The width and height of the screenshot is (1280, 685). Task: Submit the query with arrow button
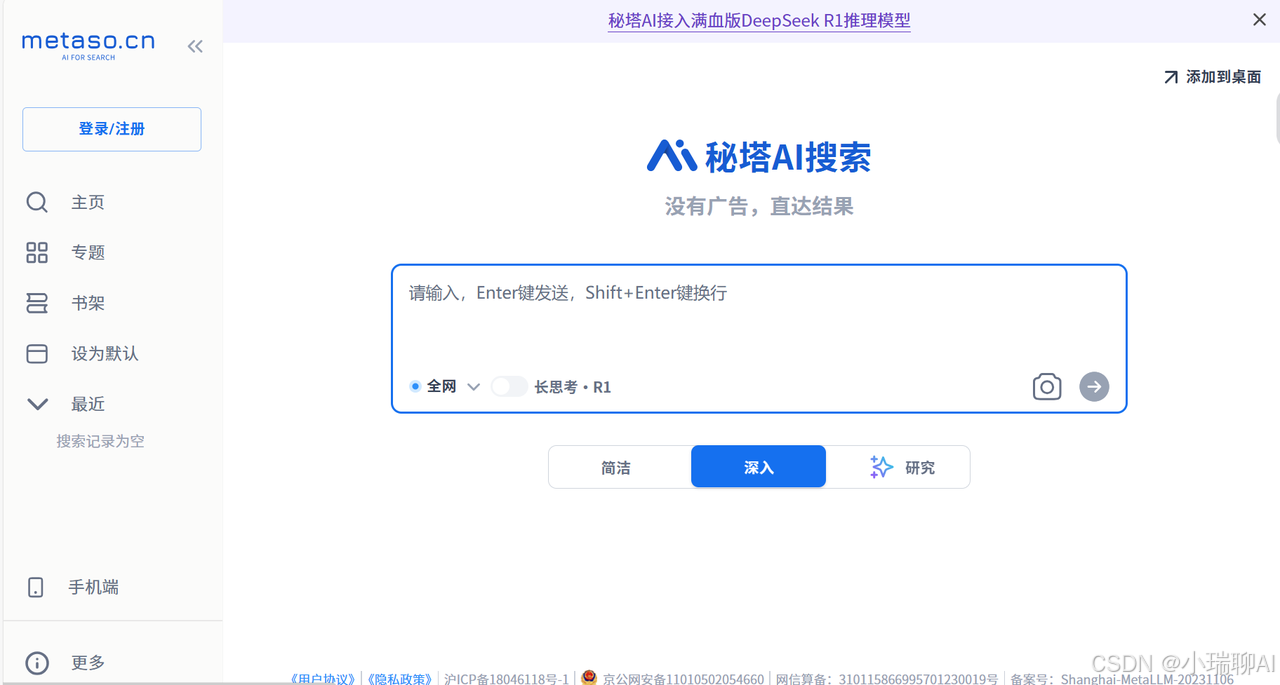(1094, 386)
